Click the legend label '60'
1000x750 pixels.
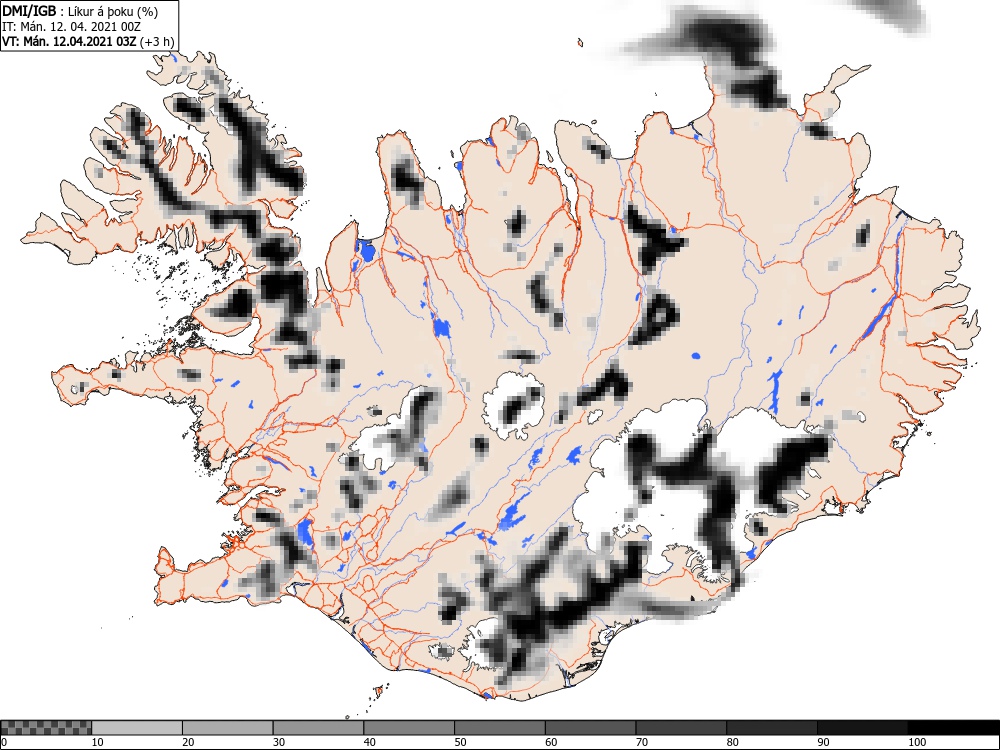[551, 742]
